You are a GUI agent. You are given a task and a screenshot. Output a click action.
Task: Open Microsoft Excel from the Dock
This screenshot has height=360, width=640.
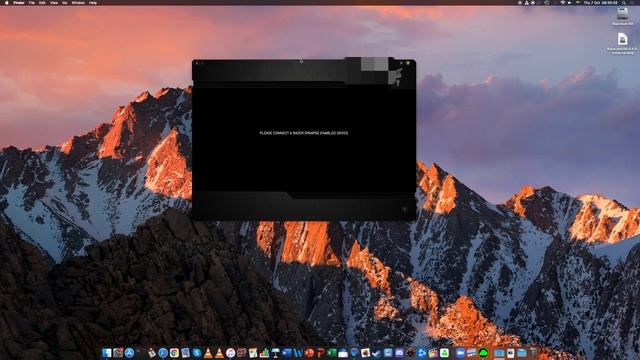click(332, 353)
